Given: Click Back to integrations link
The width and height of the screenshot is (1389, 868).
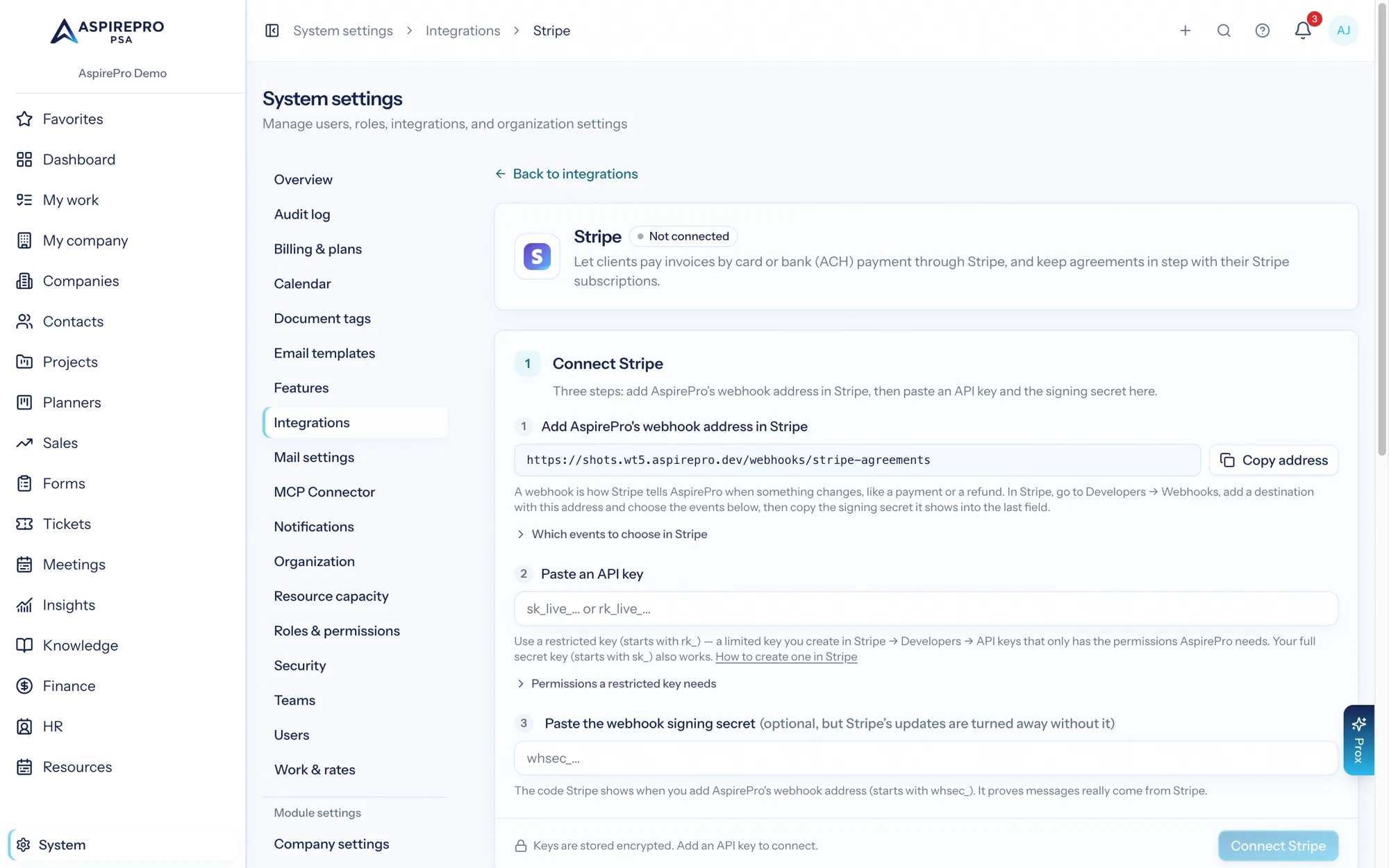Looking at the screenshot, I should click(566, 174).
